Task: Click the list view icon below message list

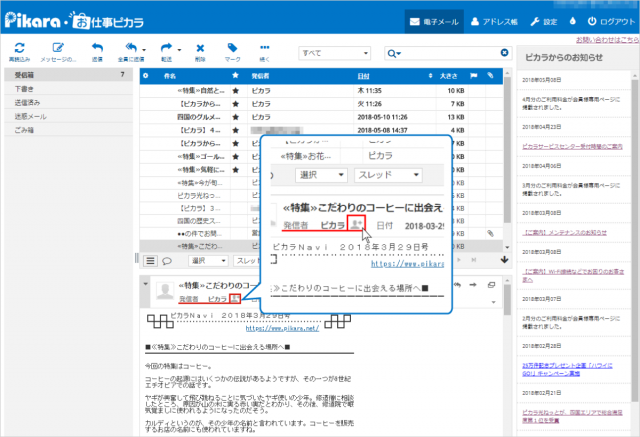Action: [x=151, y=260]
